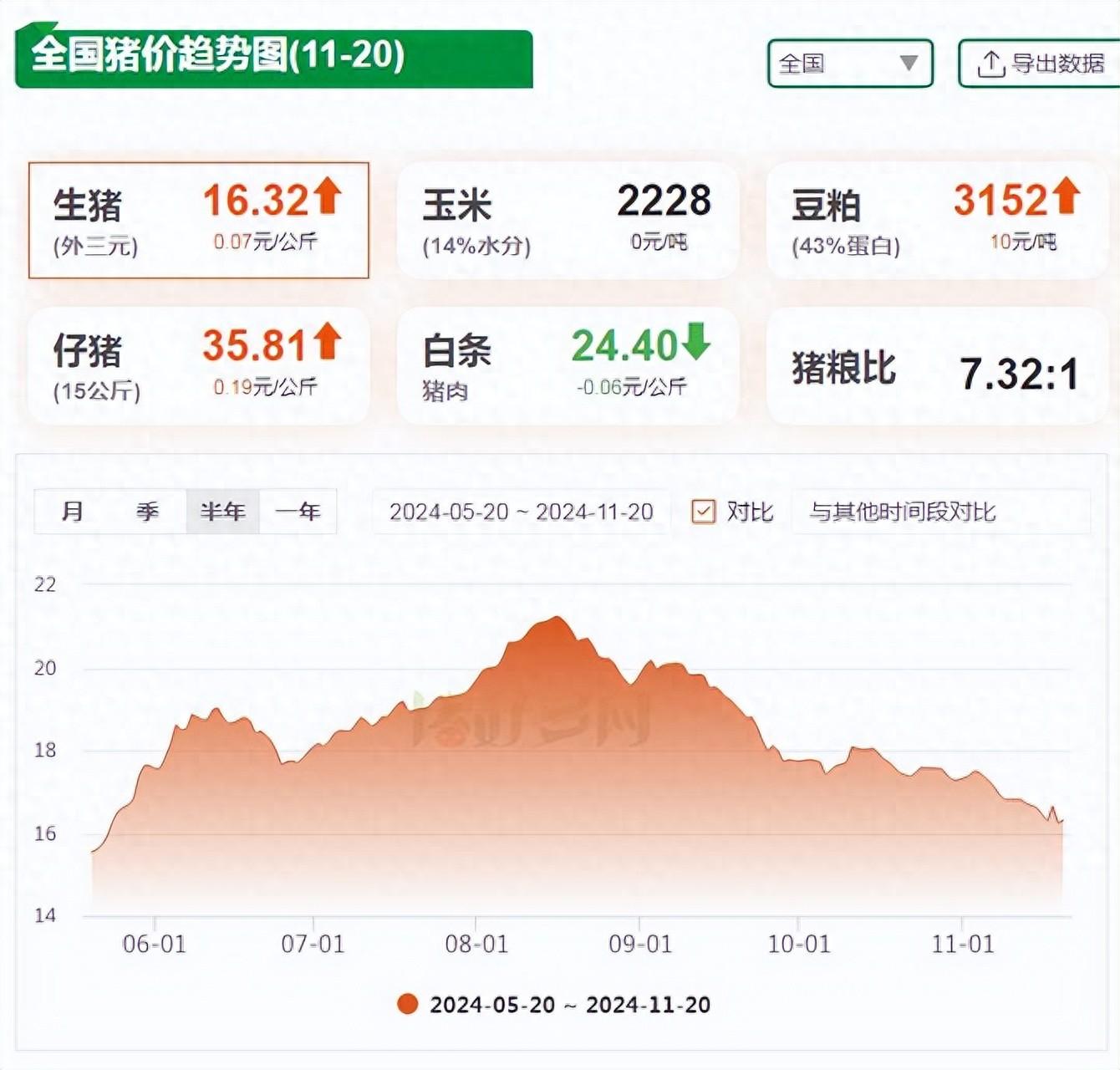
Task: Click the -0.06元/公斤 change text
Action: pyautogui.click(x=631, y=387)
